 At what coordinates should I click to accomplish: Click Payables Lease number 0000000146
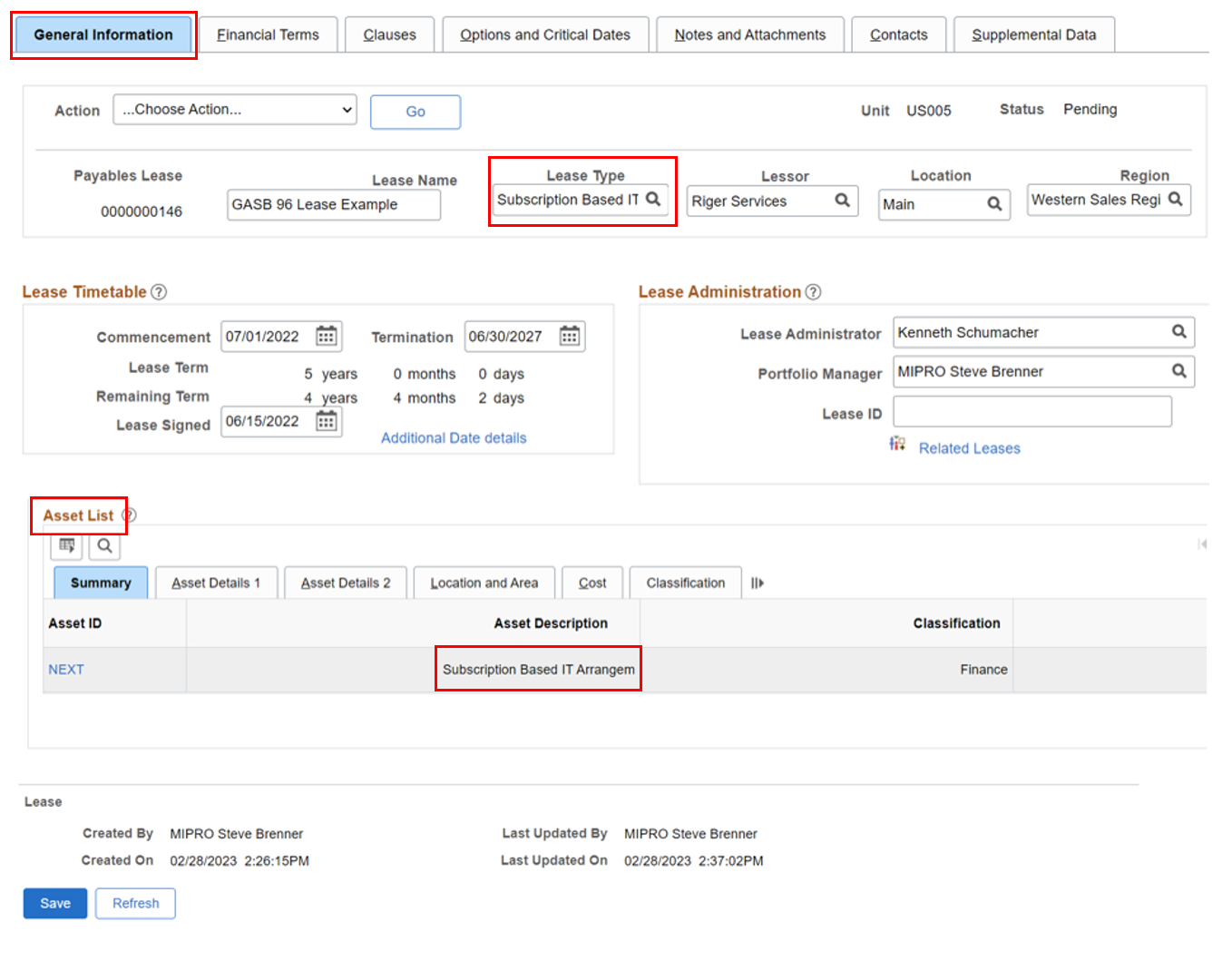(142, 211)
